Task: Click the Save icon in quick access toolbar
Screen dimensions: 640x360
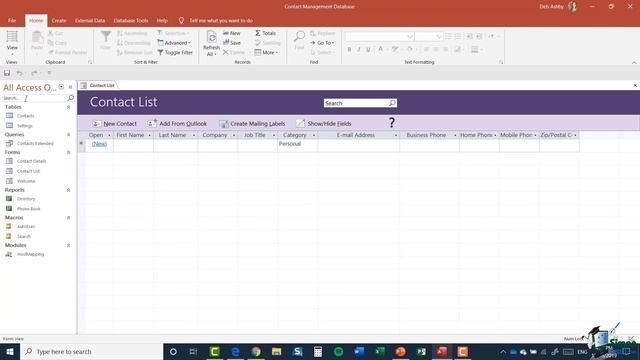Action: (7, 73)
